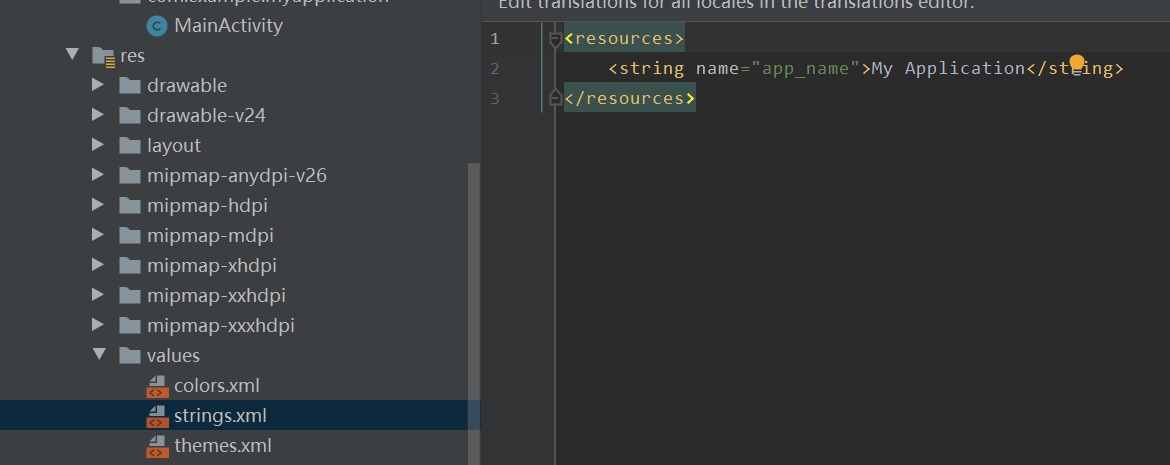Viewport: 1170px width, 465px height.
Task: Click the fold marker beside opening resources tag
Action: click(556, 40)
